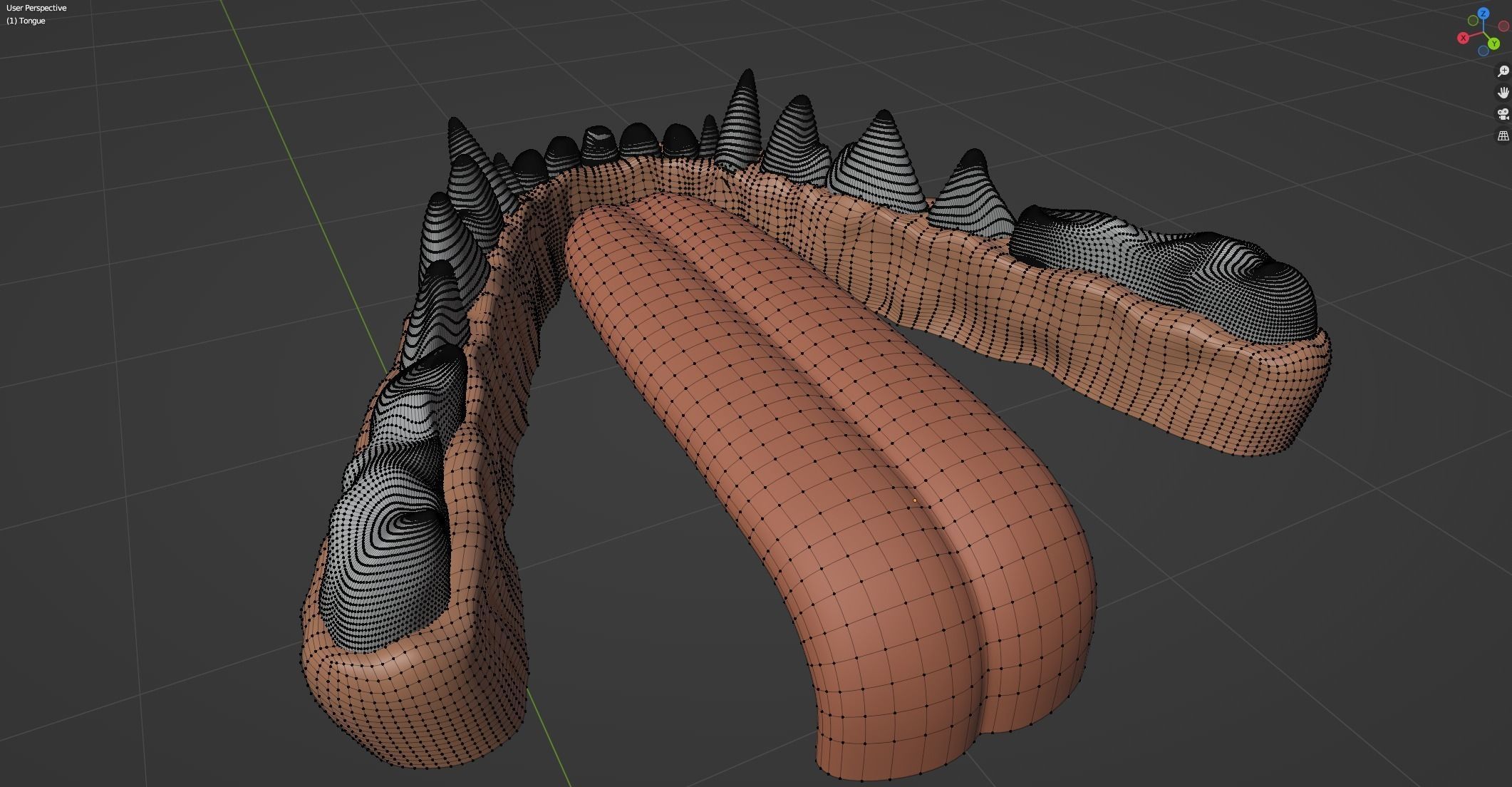Select the orange highlighted vertex on the tongue
Image resolution: width=1512 pixels, height=787 pixels.
pos(915,500)
